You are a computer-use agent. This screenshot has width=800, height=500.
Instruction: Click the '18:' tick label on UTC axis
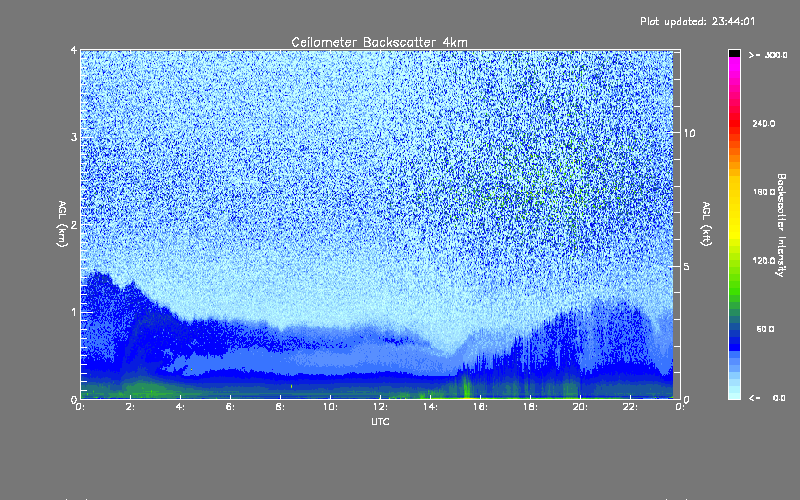(x=530, y=407)
